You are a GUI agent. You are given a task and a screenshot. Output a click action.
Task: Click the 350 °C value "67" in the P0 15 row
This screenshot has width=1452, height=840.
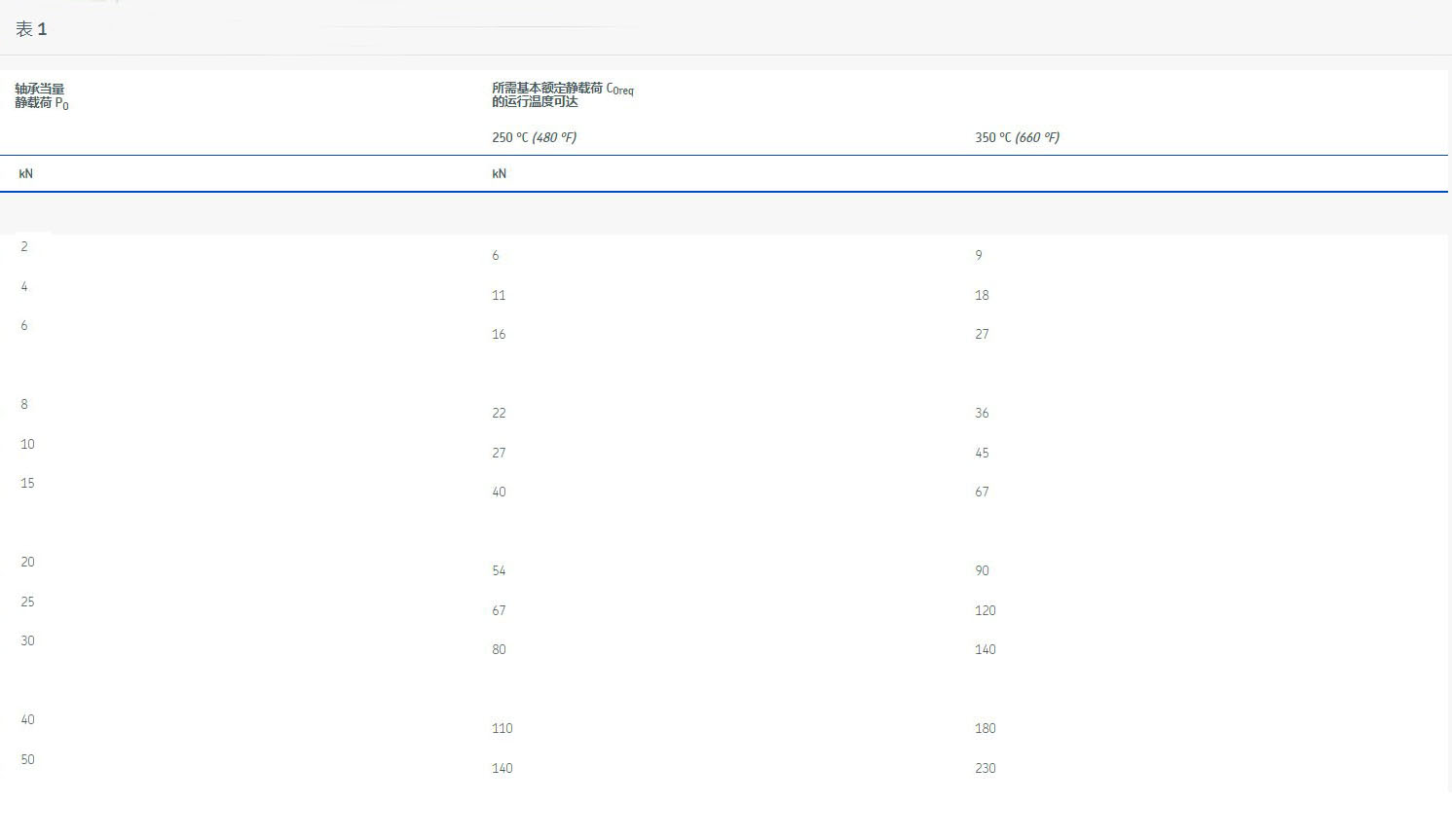(x=982, y=493)
